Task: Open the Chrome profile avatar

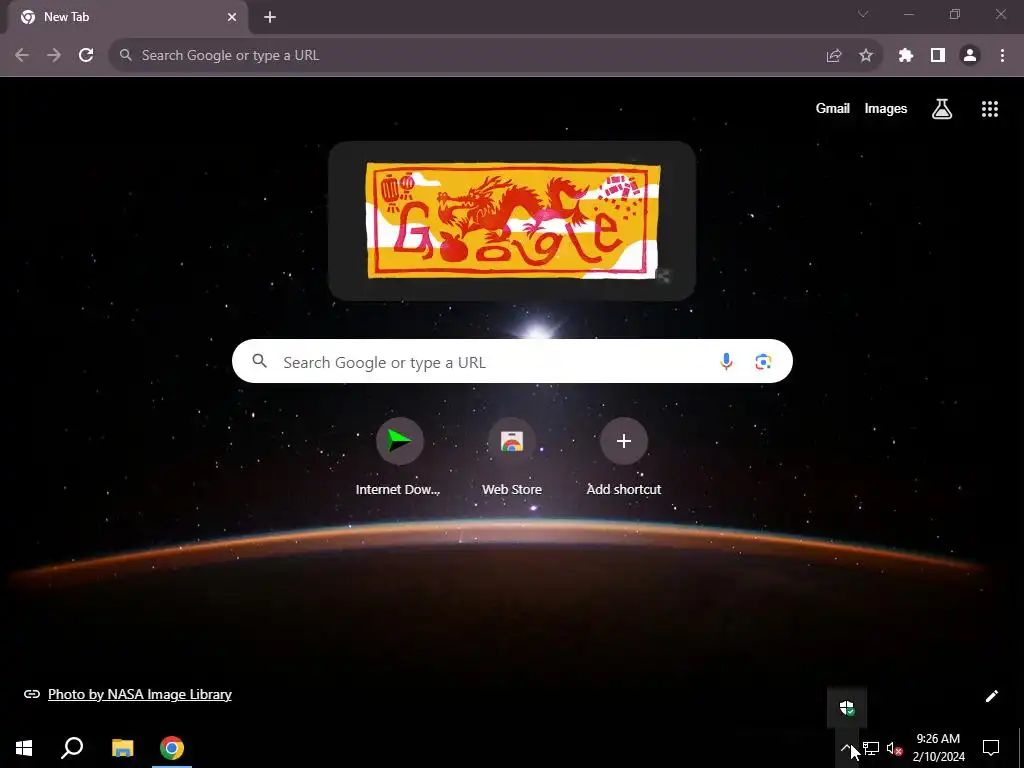Action: click(x=970, y=56)
